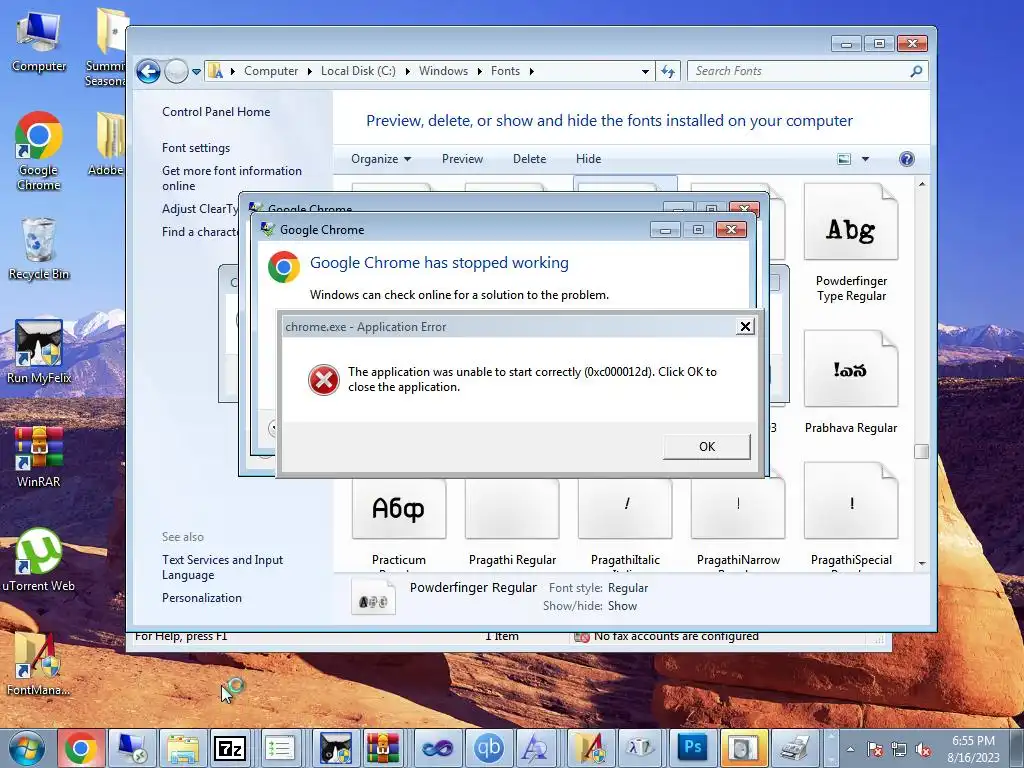
Task: Click the Windows Start button
Action: [x=27, y=748]
